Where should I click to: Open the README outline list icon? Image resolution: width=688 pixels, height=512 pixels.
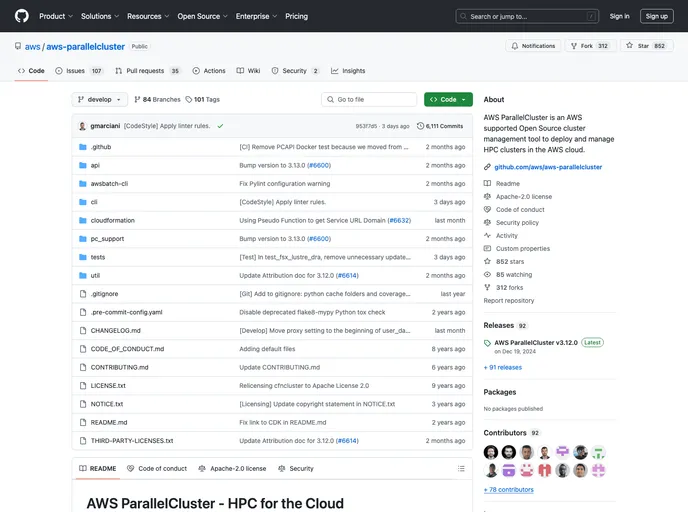[461, 469]
